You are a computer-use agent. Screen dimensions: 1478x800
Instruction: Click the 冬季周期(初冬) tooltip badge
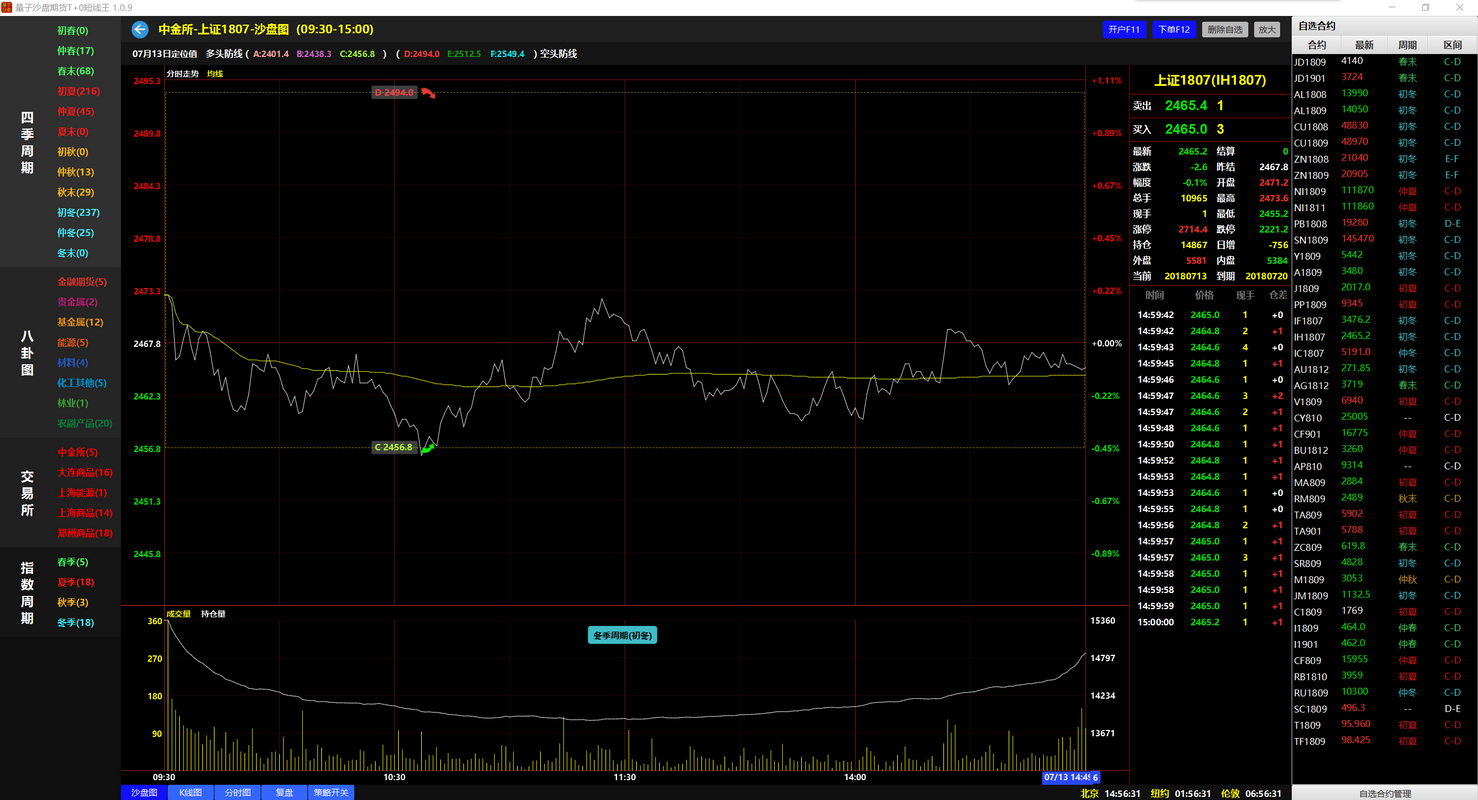coord(622,635)
